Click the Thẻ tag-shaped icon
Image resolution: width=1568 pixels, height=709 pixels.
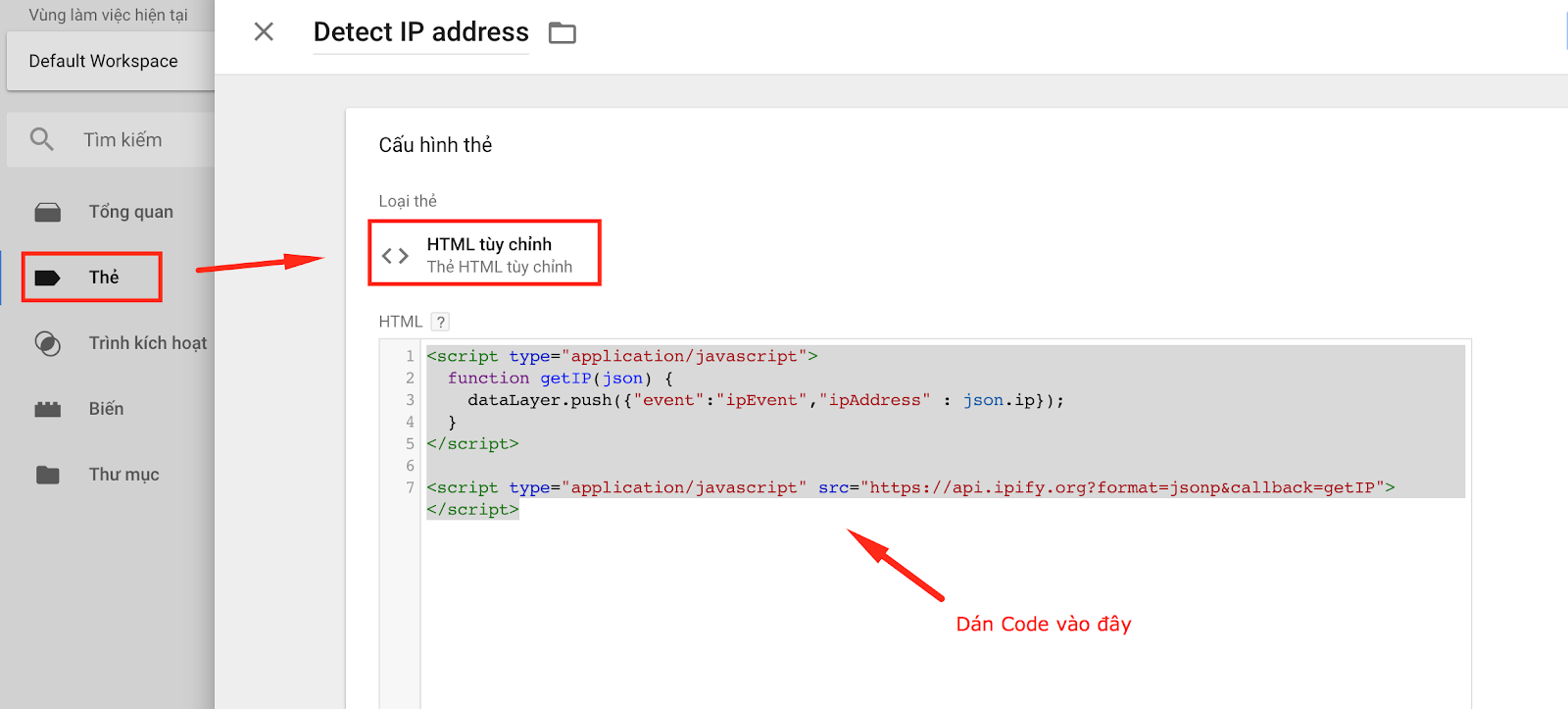pyautogui.click(x=47, y=278)
